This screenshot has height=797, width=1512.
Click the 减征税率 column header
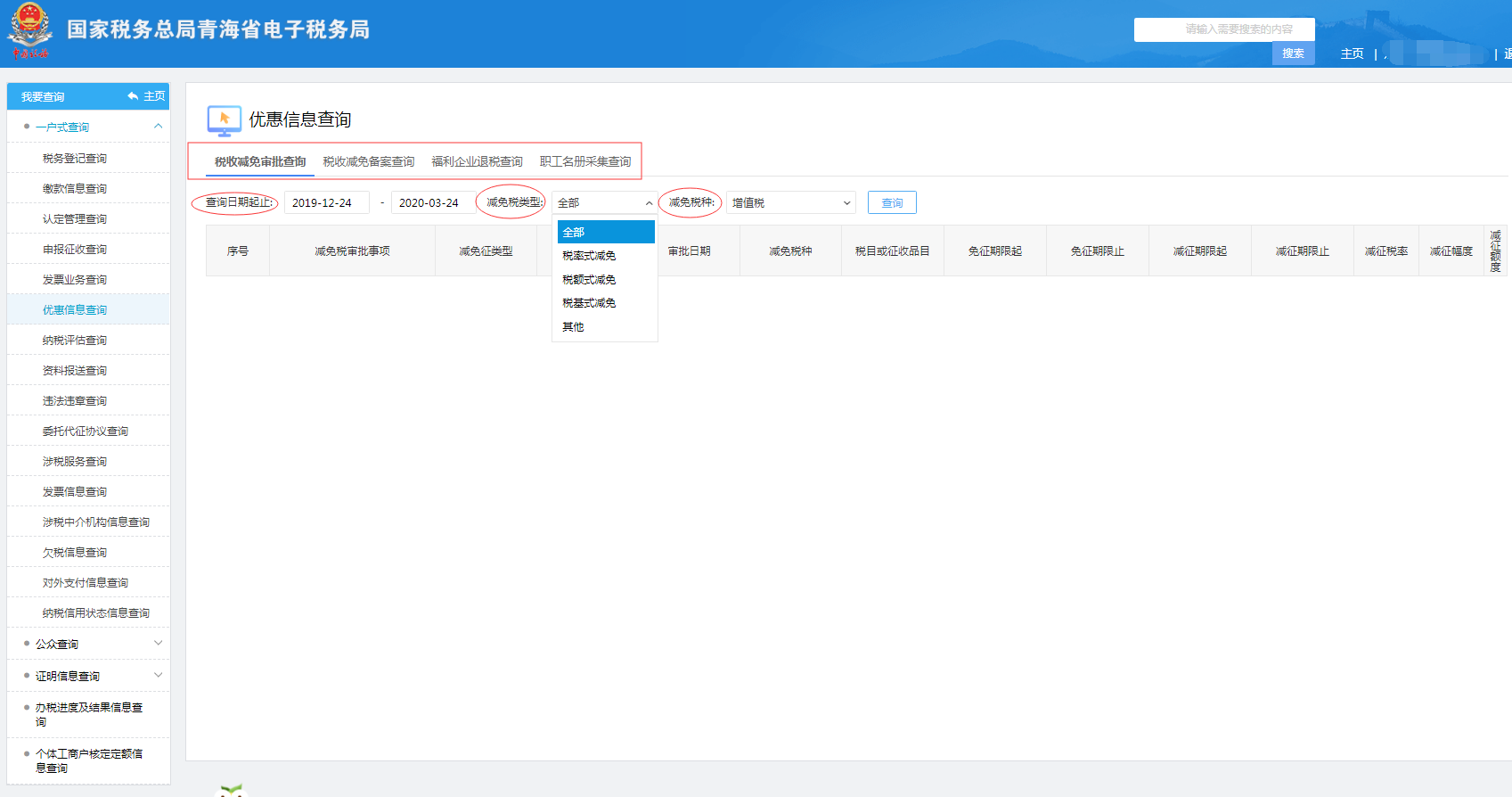[x=1386, y=251]
